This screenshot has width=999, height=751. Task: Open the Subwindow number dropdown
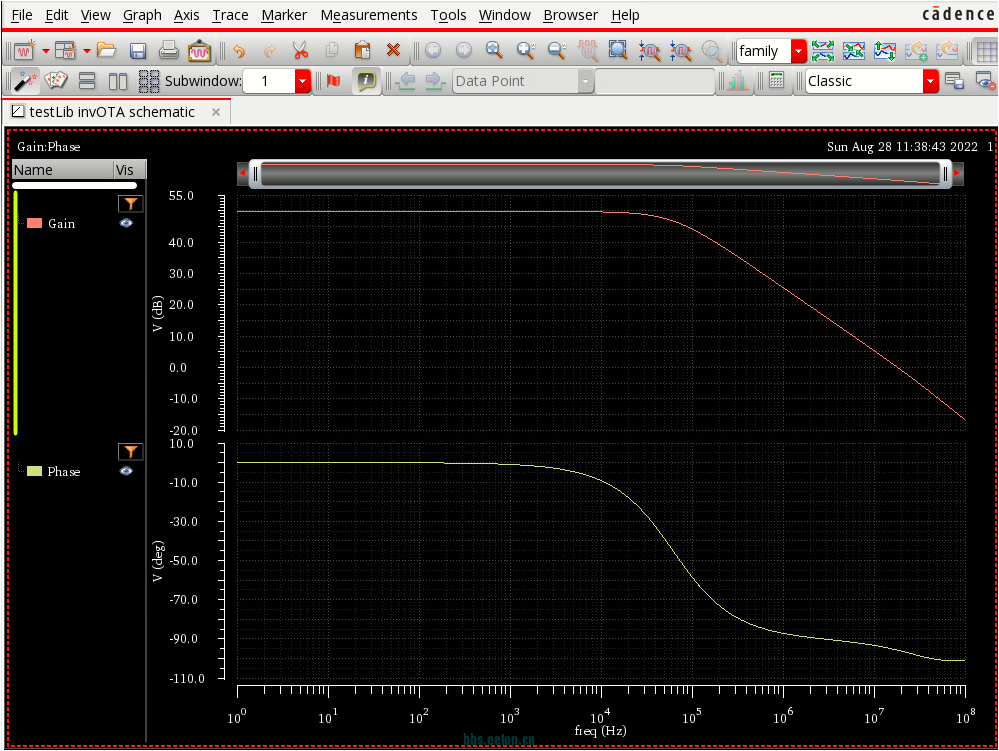[x=303, y=81]
